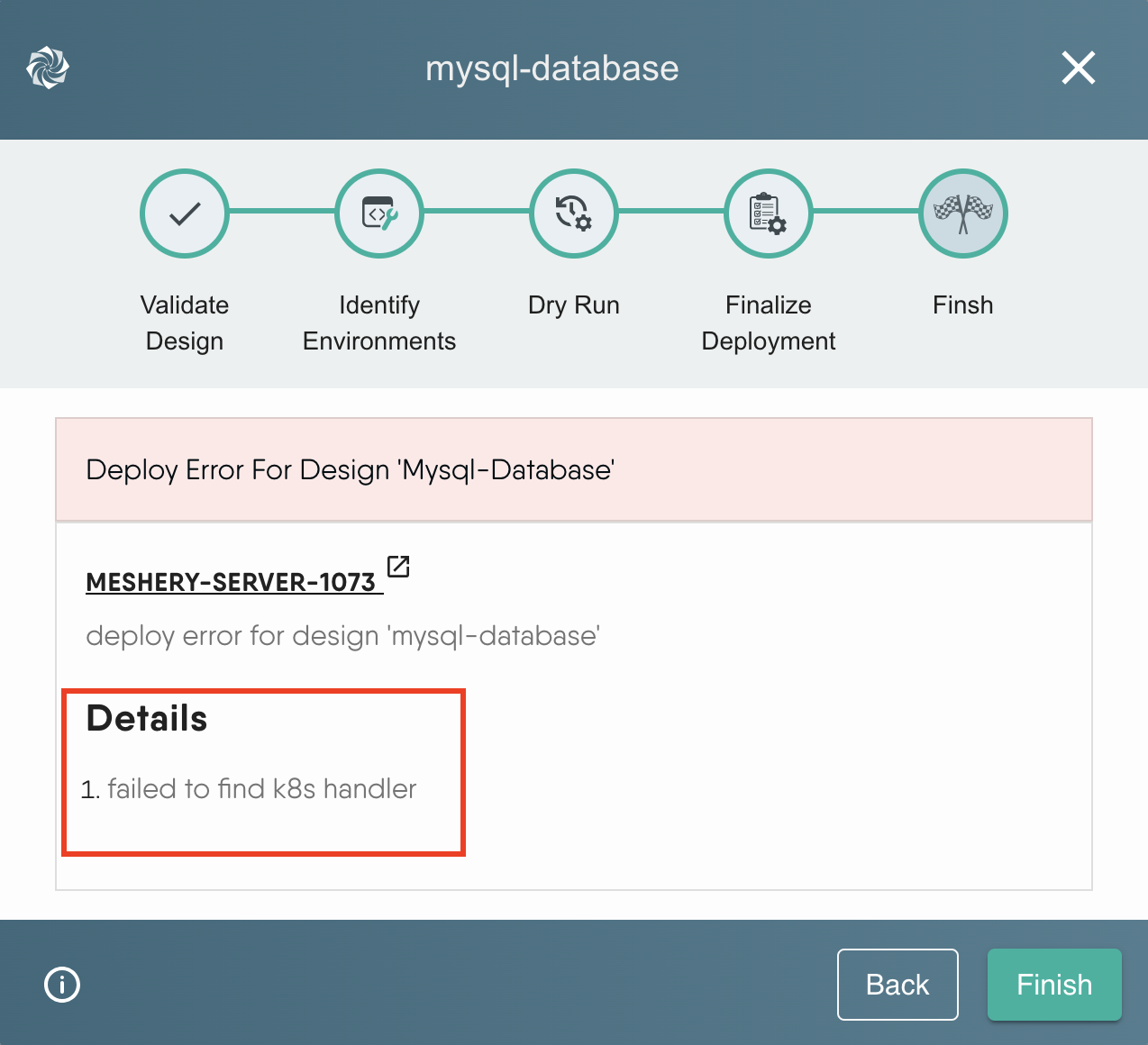Image resolution: width=1148 pixels, height=1045 pixels.
Task: Open the MESHERY-SERVER-1073 error code link
Action: pyautogui.click(x=231, y=583)
